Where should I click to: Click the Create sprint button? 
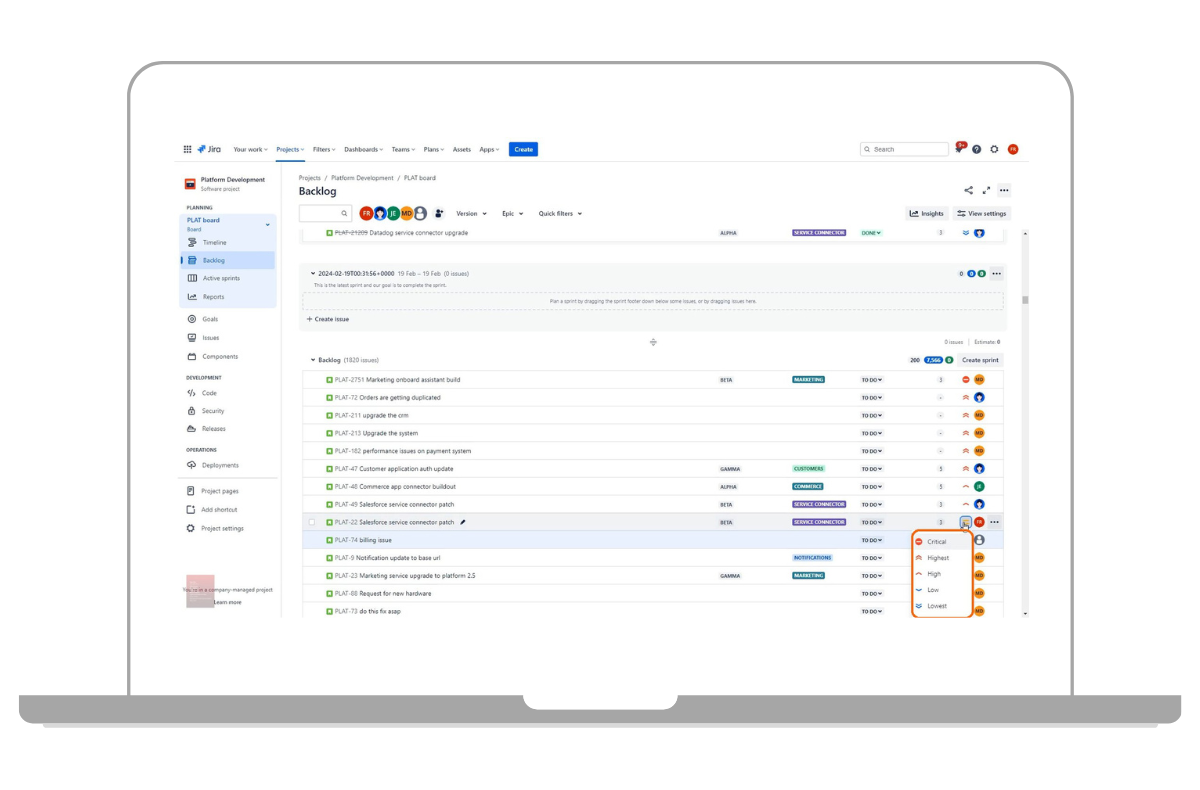pyautogui.click(x=979, y=360)
